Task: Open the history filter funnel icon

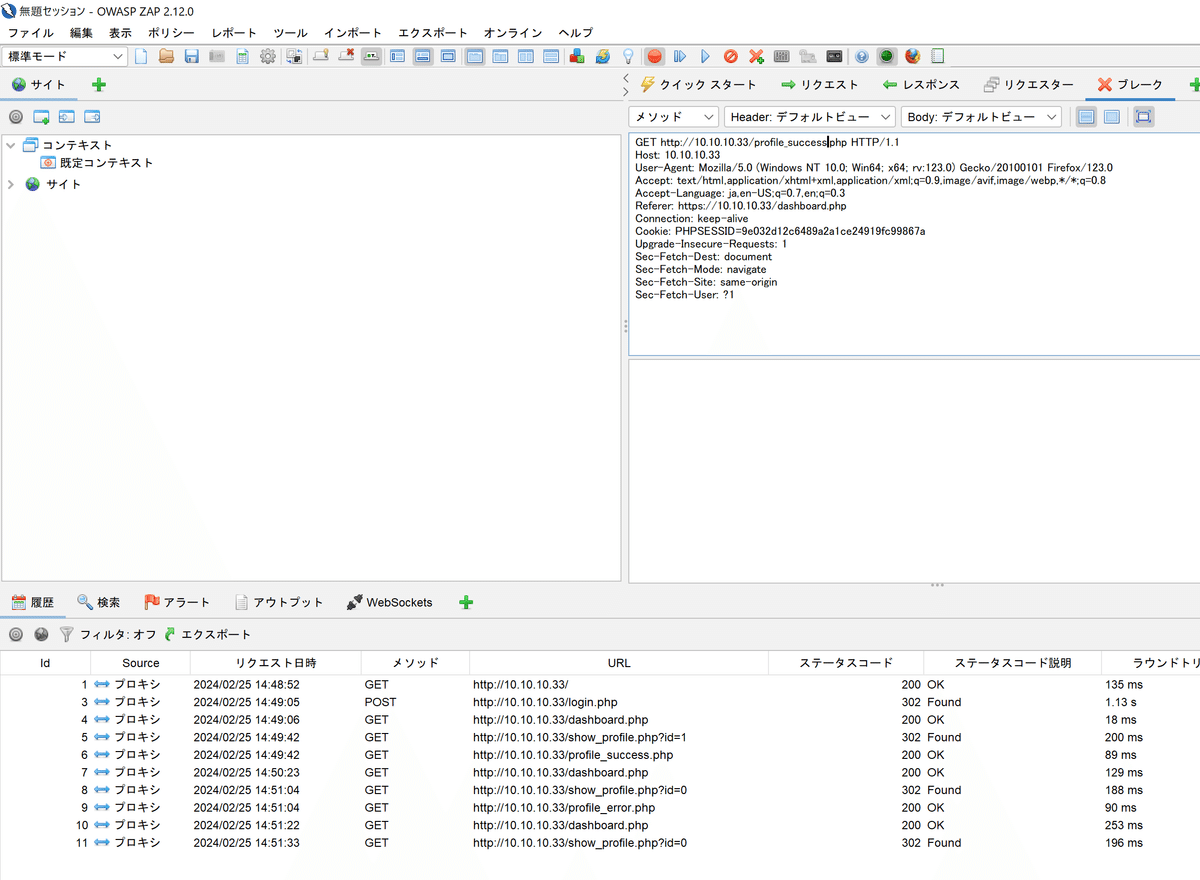Action: point(66,634)
